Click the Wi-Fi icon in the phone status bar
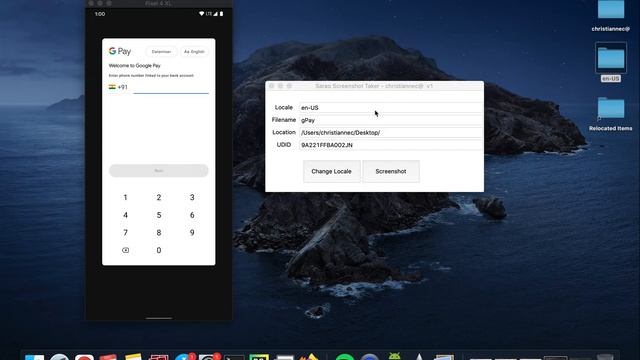The height and width of the screenshot is (360, 640). [x=201, y=14]
